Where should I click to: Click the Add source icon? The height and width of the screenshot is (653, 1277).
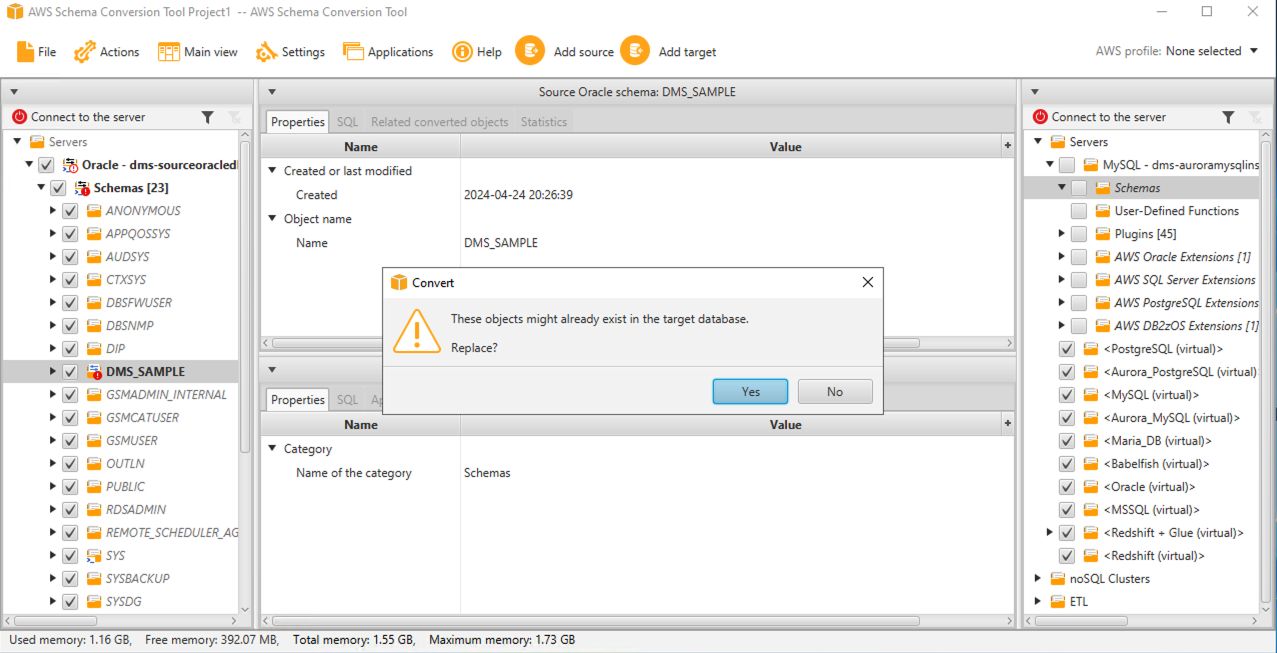[x=530, y=51]
